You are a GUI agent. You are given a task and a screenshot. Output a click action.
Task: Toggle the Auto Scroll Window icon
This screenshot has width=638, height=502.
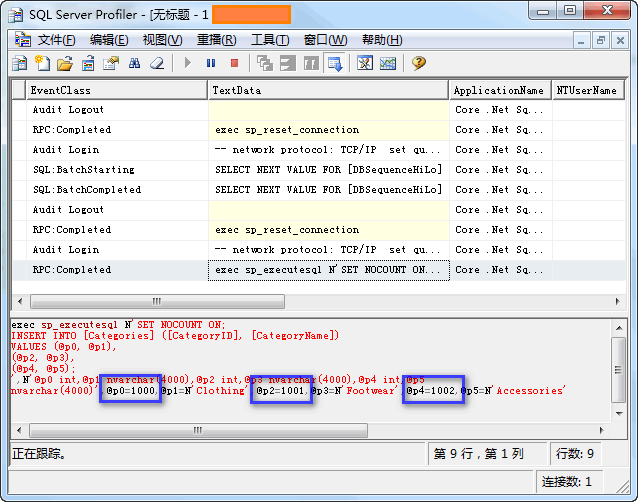(334, 63)
